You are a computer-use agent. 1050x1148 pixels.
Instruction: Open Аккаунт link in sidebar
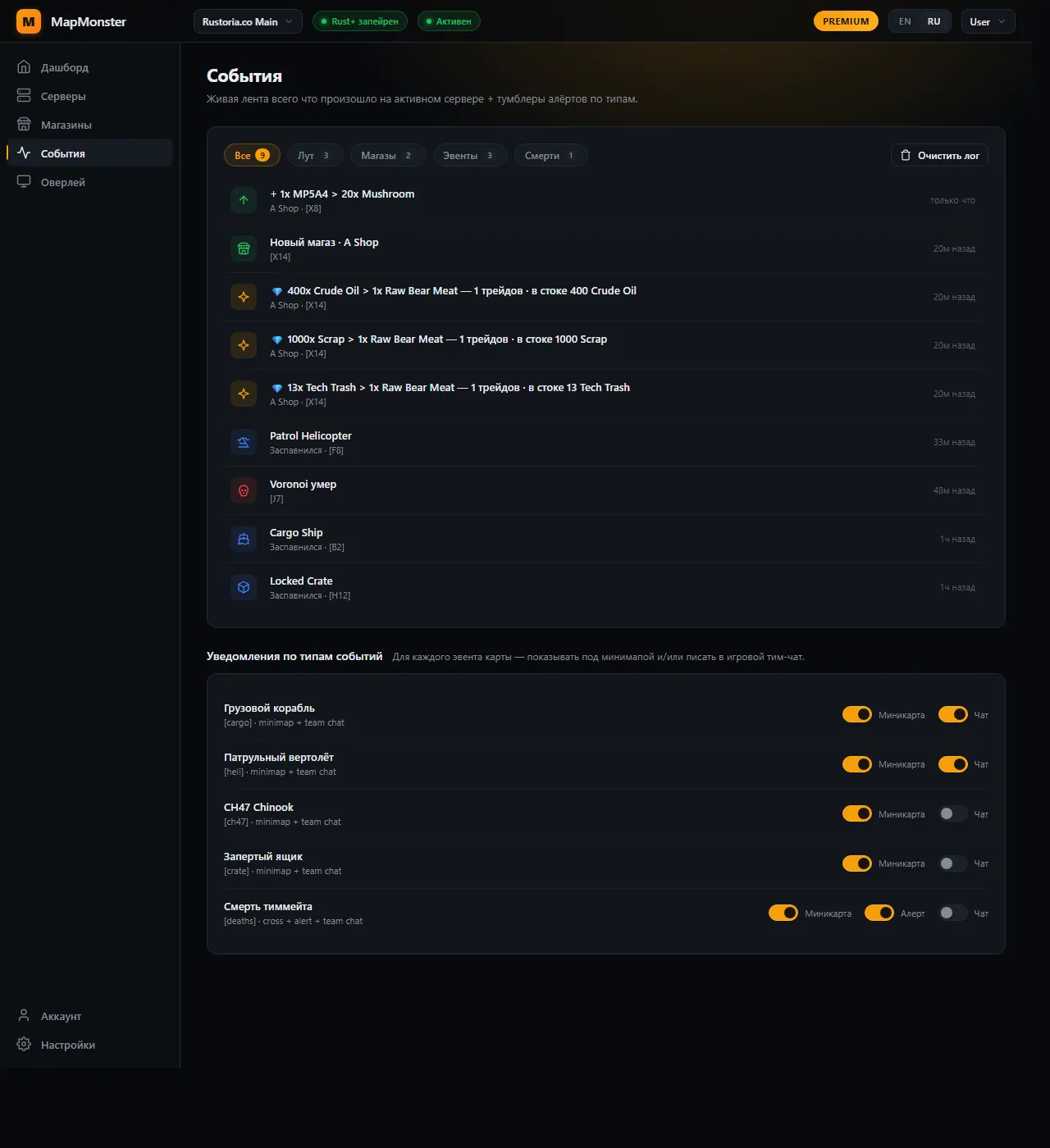[90, 1016]
